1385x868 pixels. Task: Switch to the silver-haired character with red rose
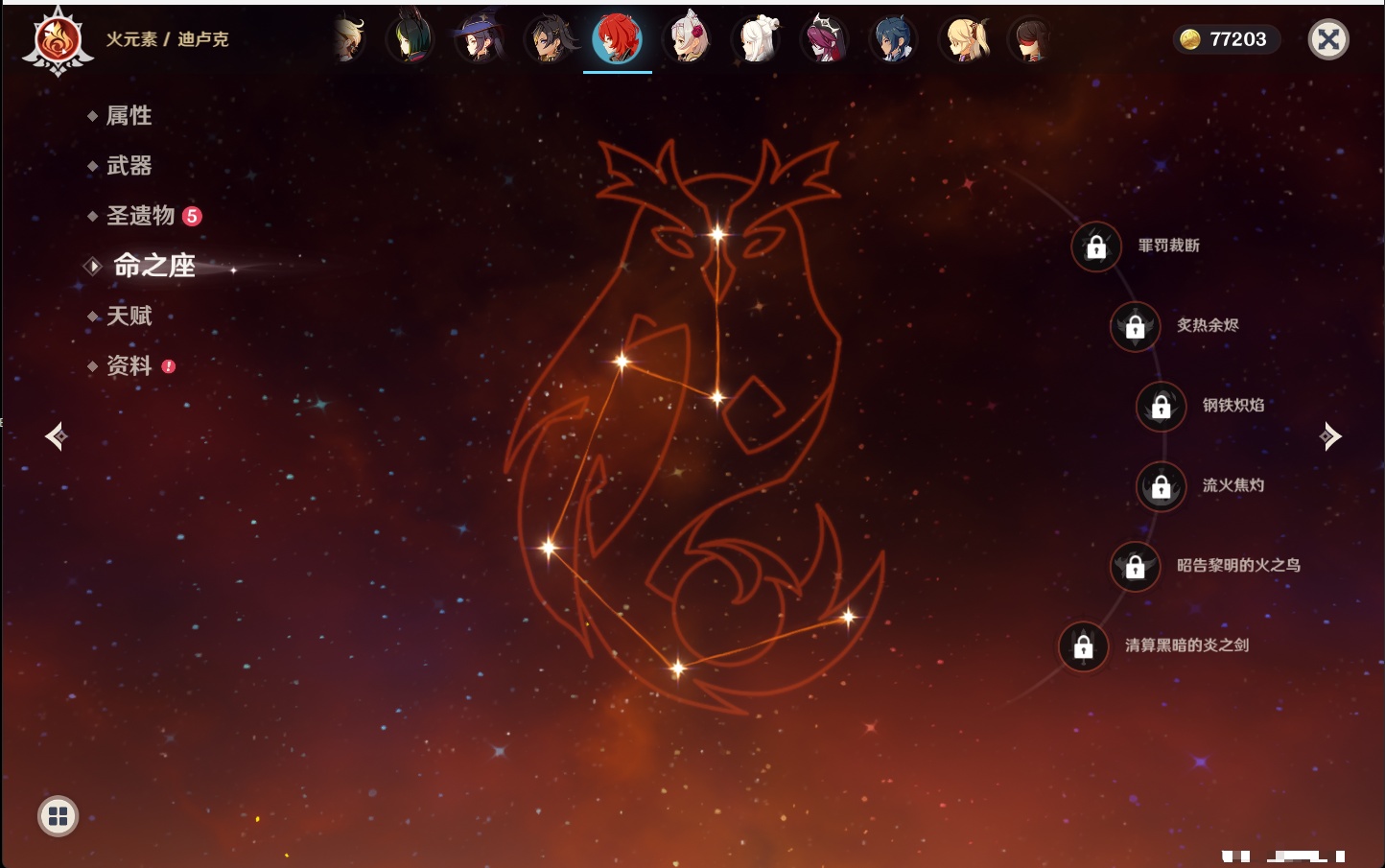[687, 40]
